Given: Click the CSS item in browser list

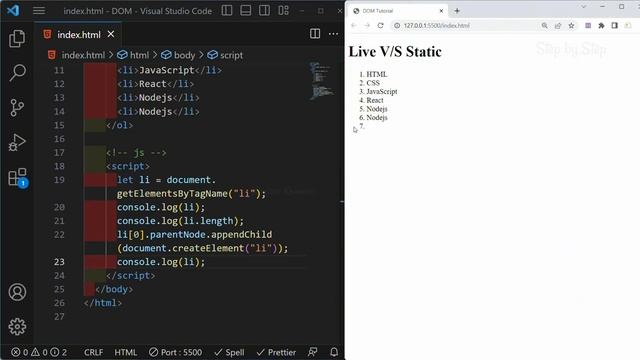Looking at the screenshot, I should [373, 83].
